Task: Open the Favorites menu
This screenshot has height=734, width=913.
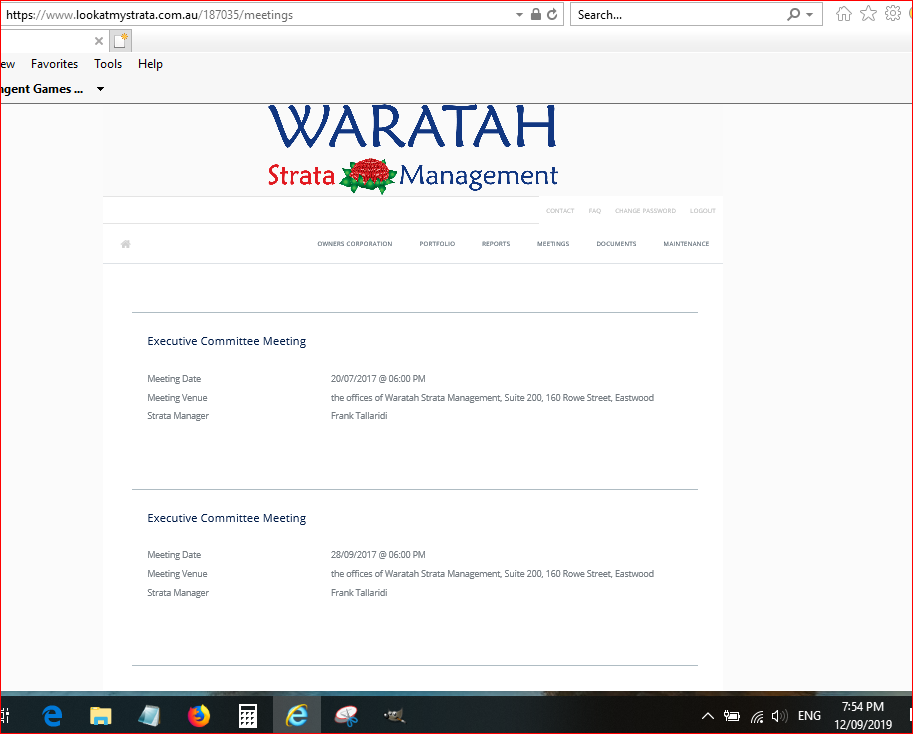Action: coord(54,64)
